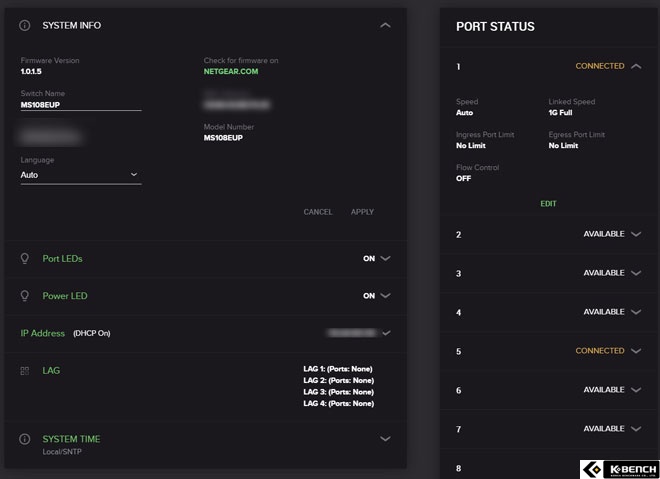Image resolution: width=660 pixels, height=479 pixels.
Task: Expand the System Time section chevron
Action: [x=385, y=439]
